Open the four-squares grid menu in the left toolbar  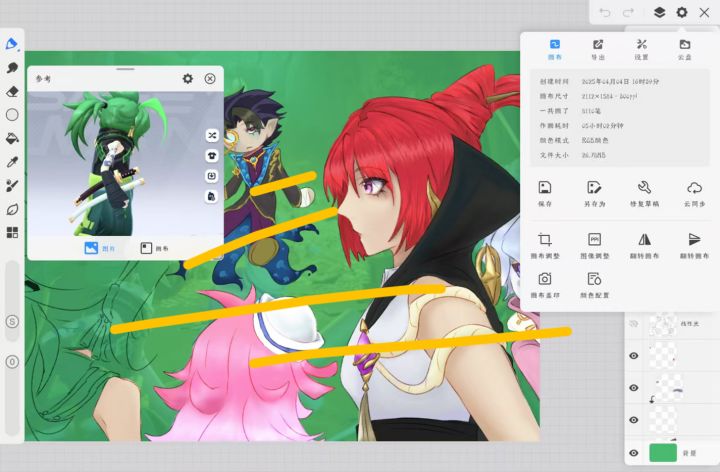click(12, 233)
